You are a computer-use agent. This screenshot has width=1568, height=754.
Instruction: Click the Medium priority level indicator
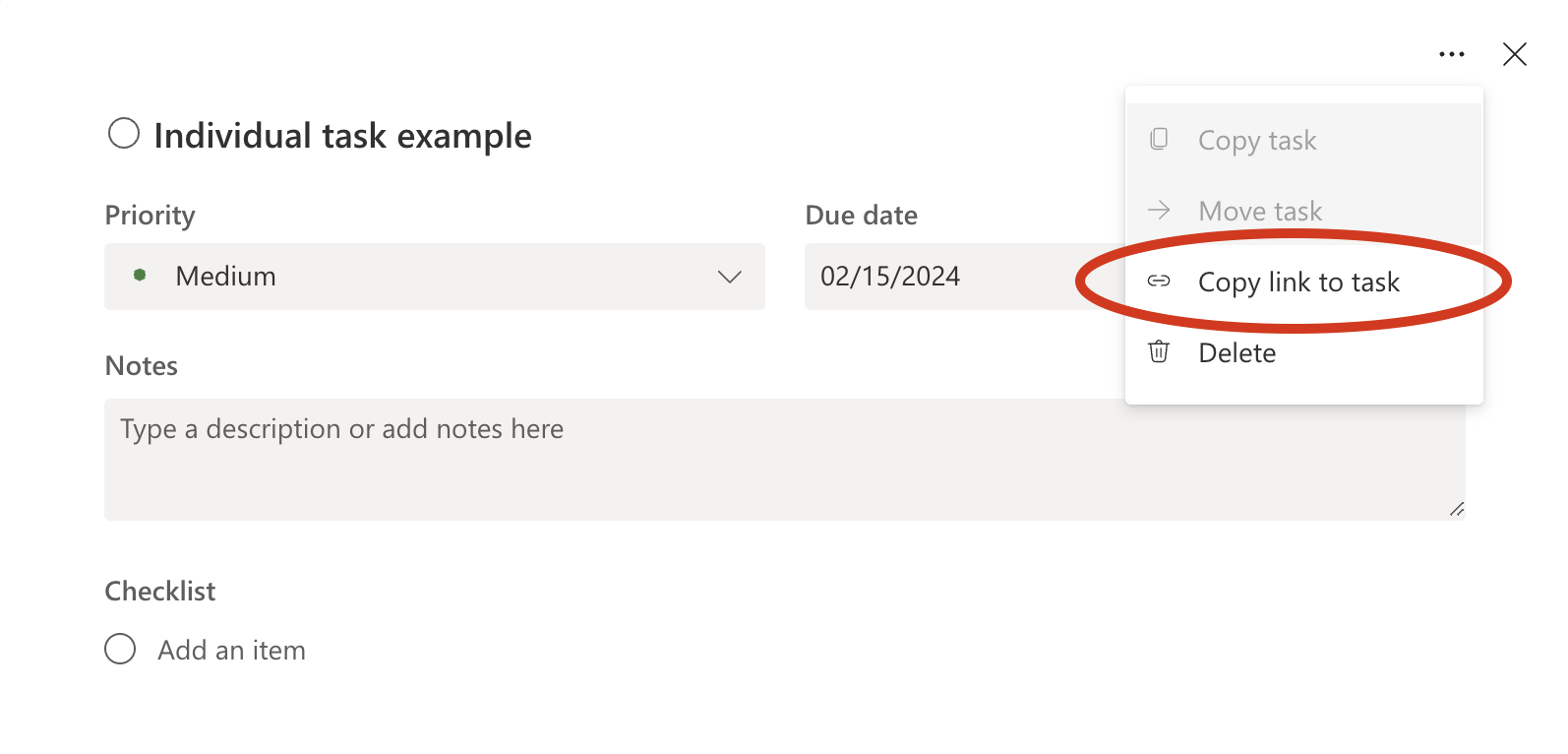225,276
